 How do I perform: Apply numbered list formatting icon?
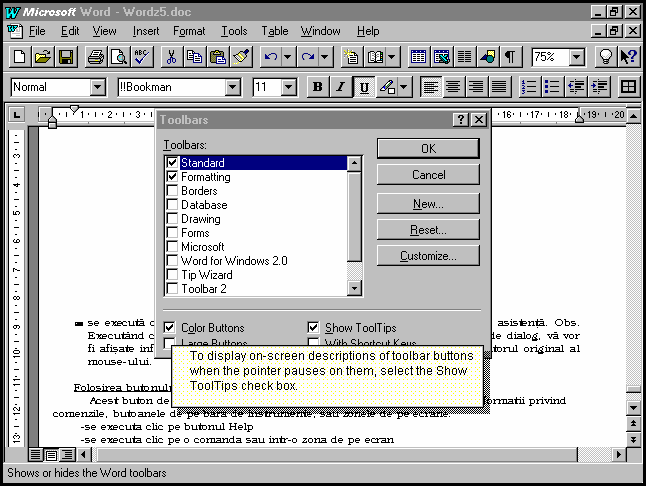(529, 87)
